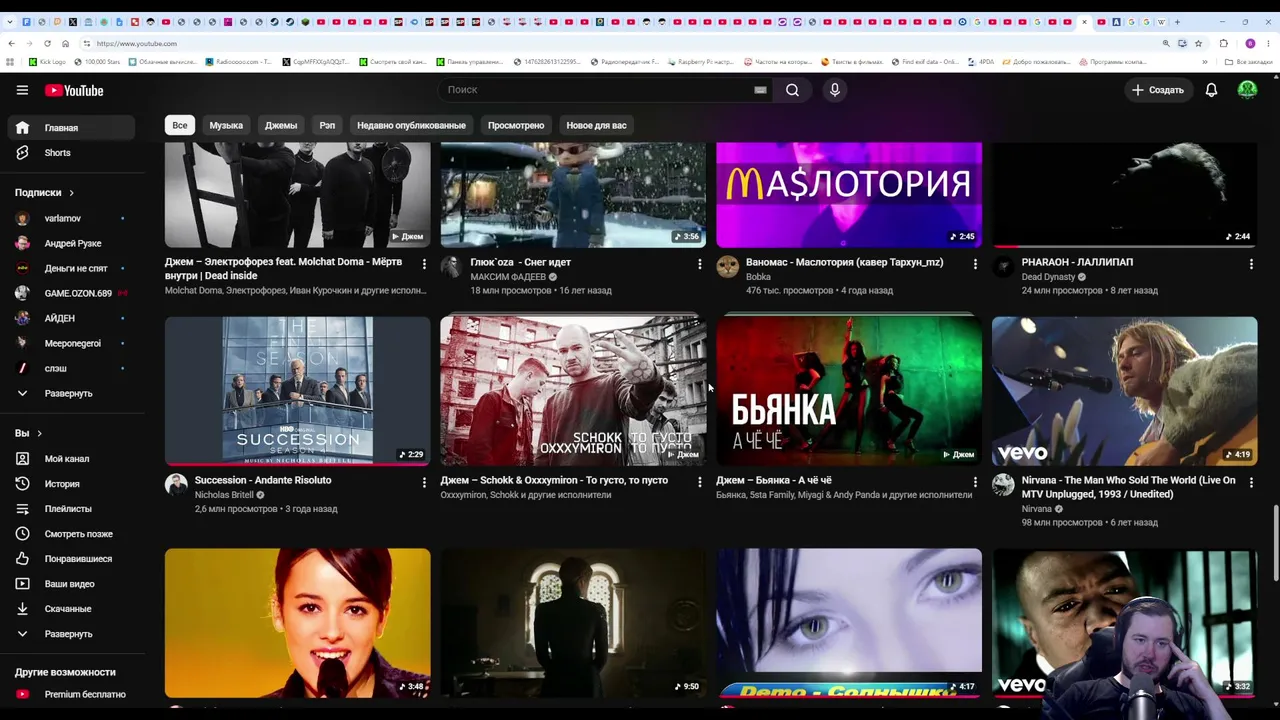Open options menu for Nirvana video

point(1251,482)
